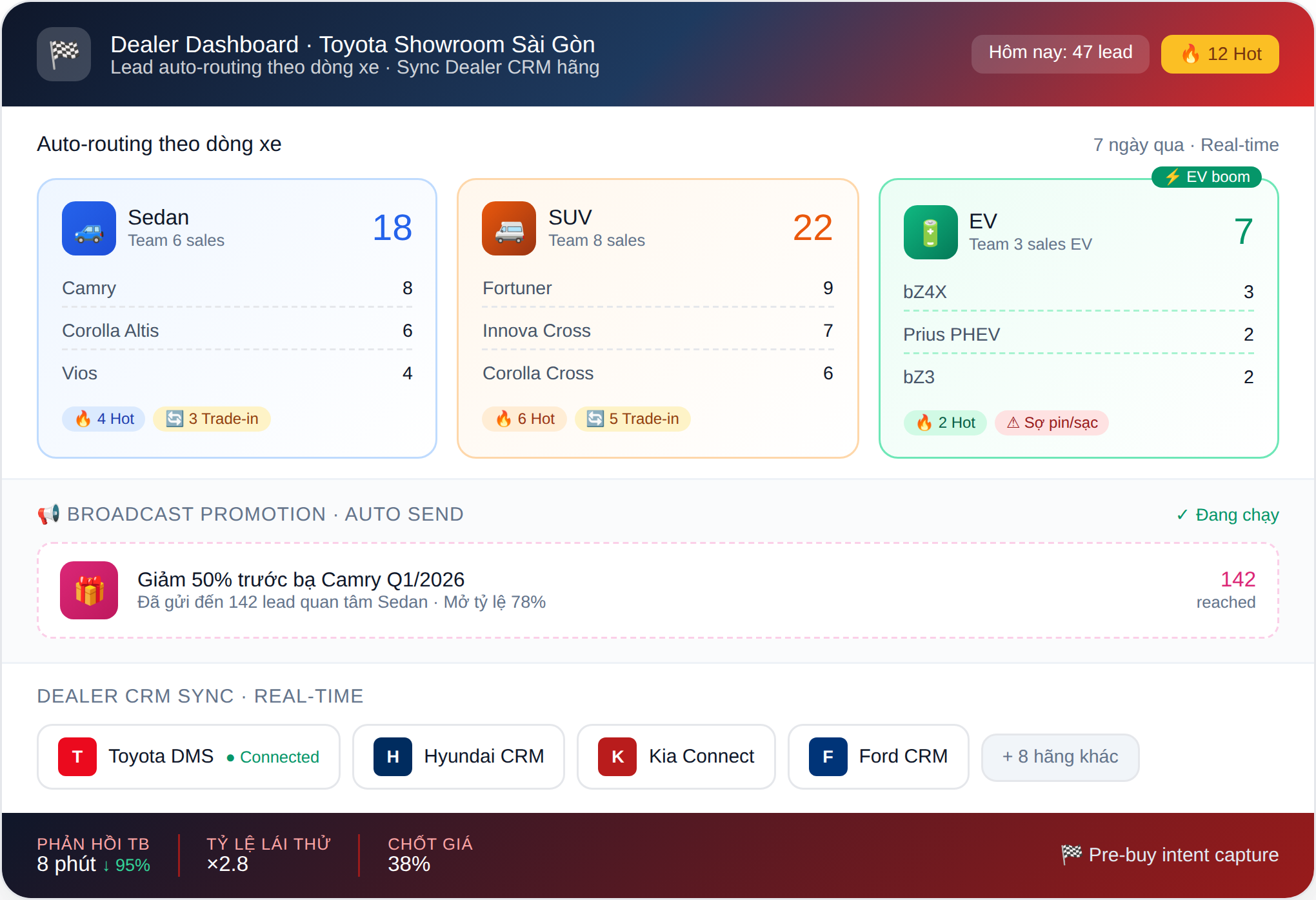
Task: Filter Sedan by 3 Trade-in tag
Action: point(212,419)
